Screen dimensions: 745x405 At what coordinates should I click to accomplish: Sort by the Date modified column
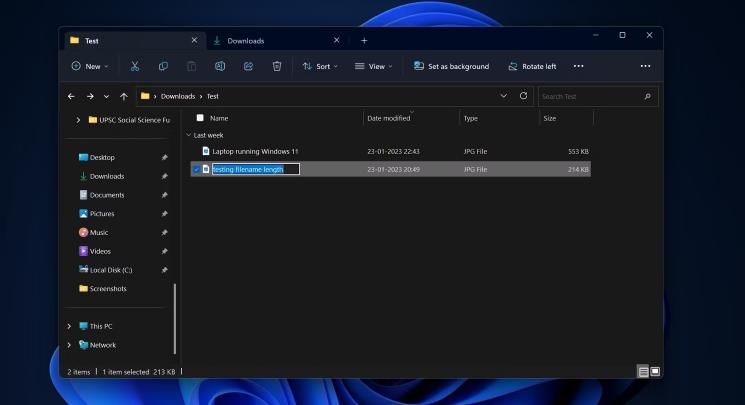coord(389,118)
